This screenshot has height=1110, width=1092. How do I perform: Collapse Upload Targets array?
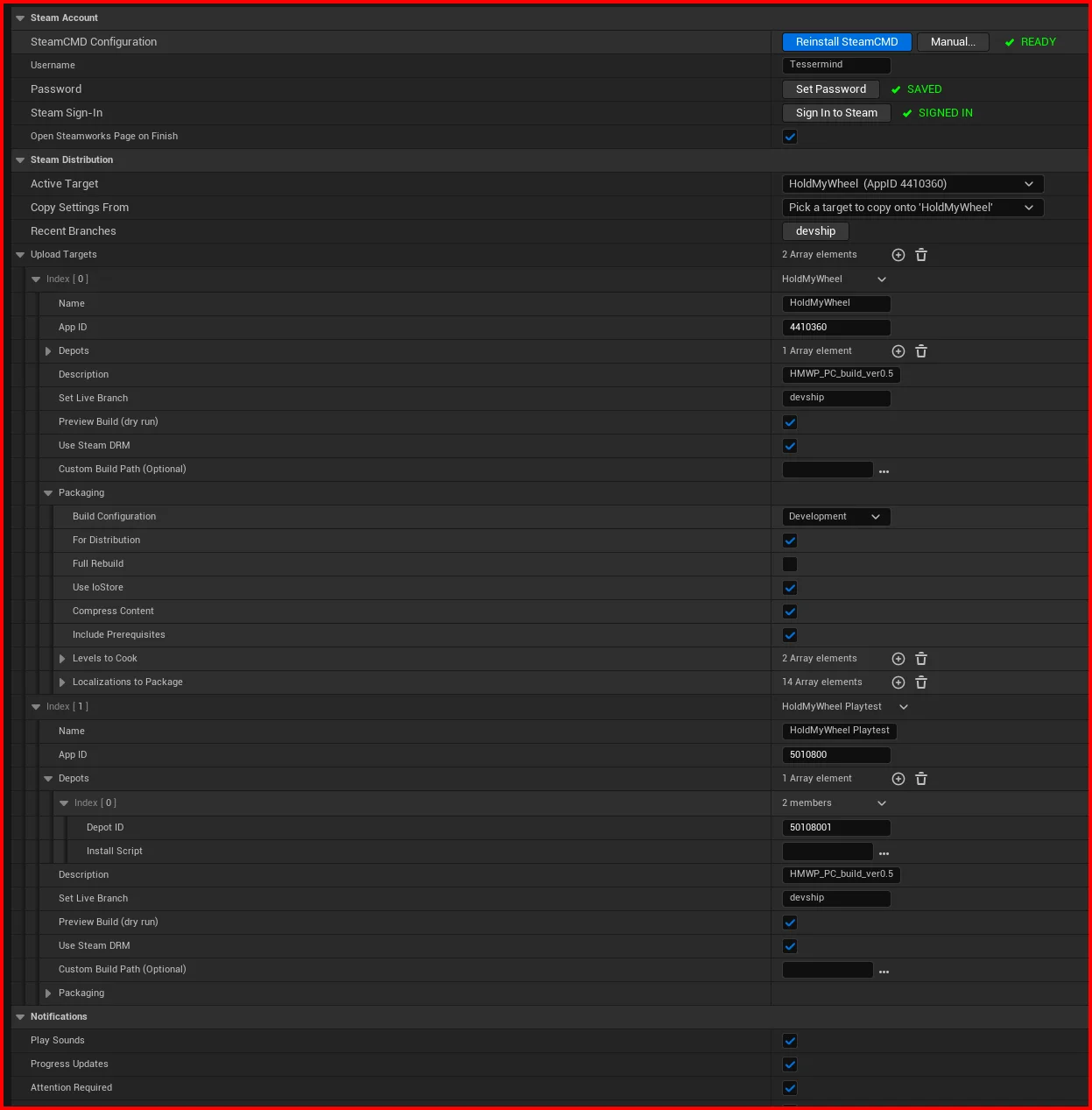click(20, 255)
